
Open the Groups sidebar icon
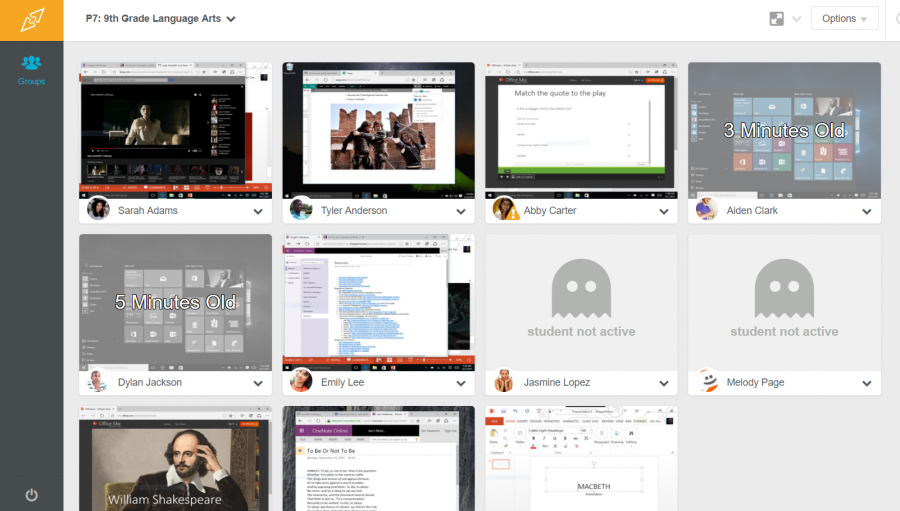coord(32,70)
